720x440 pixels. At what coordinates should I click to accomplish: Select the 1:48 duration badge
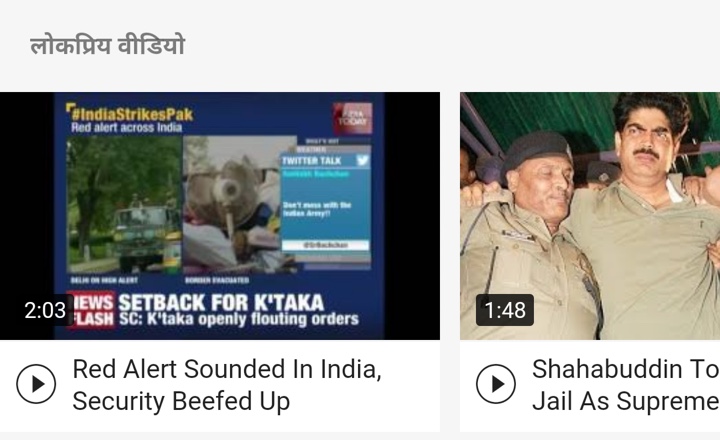505,310
